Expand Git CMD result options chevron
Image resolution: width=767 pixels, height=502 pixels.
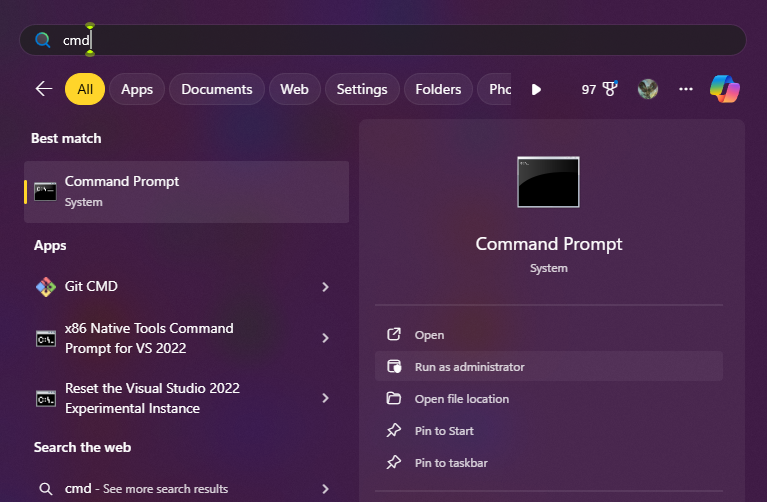(x=325, y=287)
